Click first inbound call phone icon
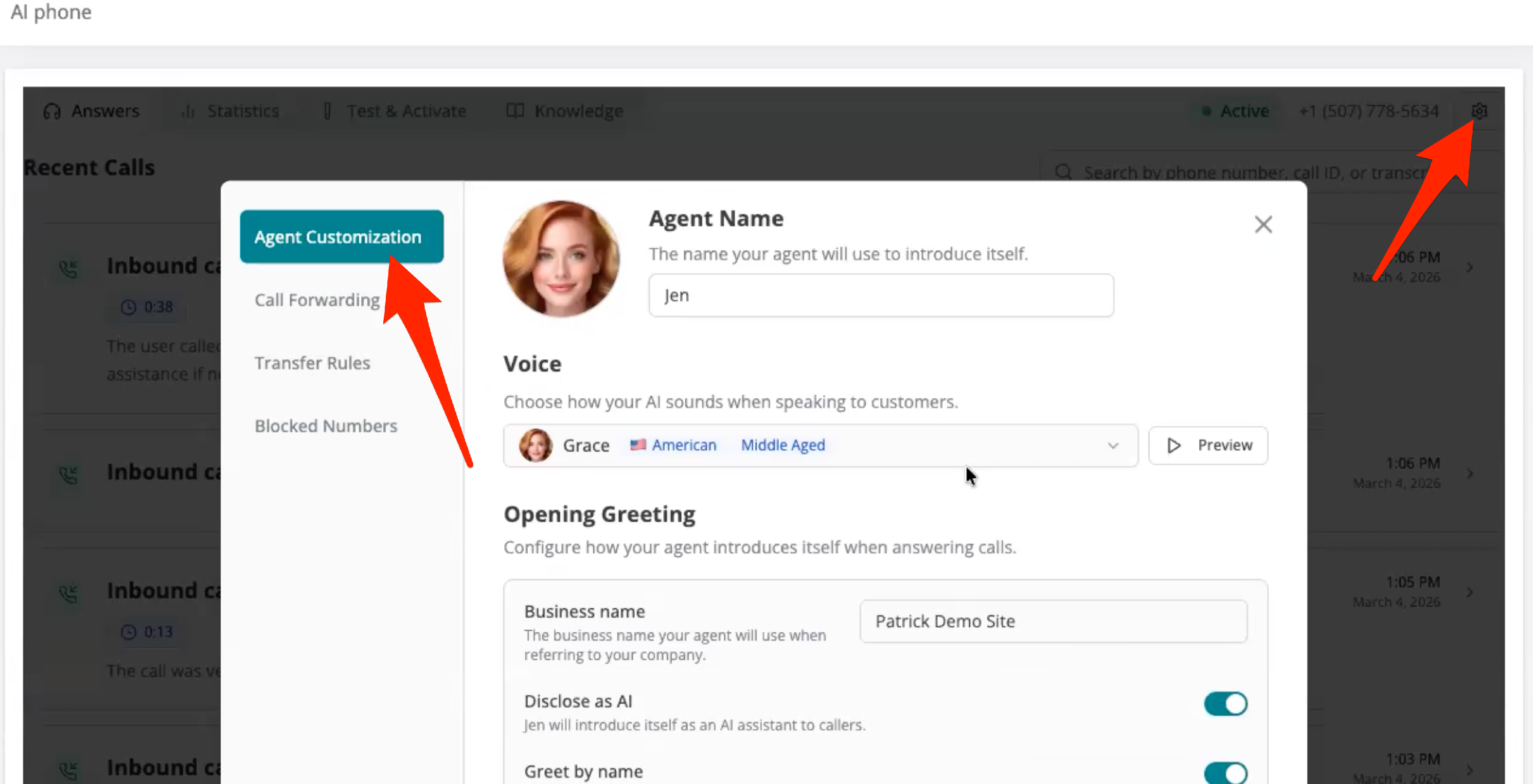This screenshot has height=784, width=1533. (69, 269)
